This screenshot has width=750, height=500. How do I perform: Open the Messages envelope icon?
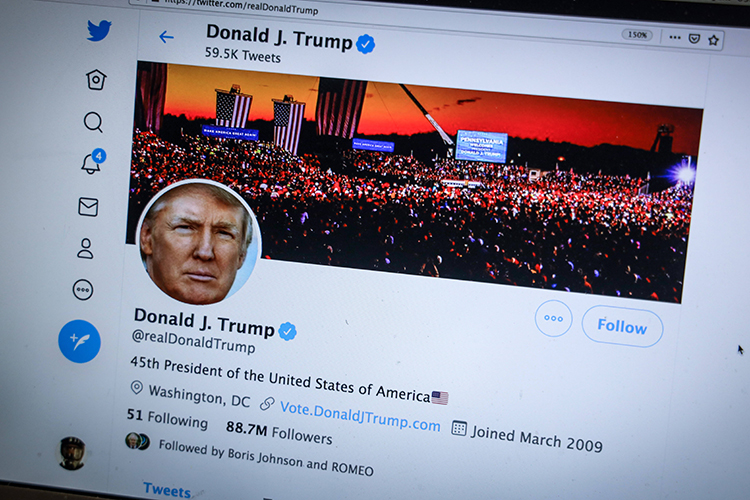point(88,207)
